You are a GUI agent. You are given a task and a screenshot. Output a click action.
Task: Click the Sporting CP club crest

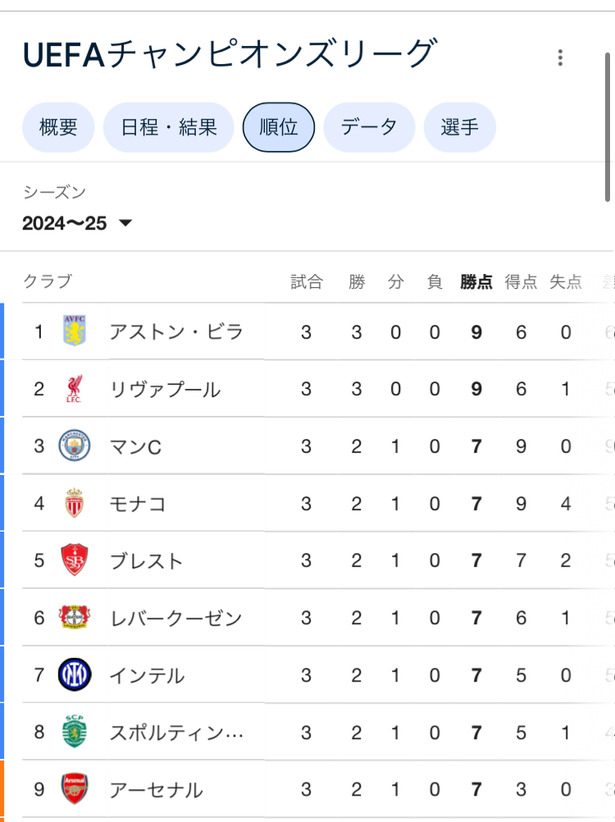click(74, 731)
